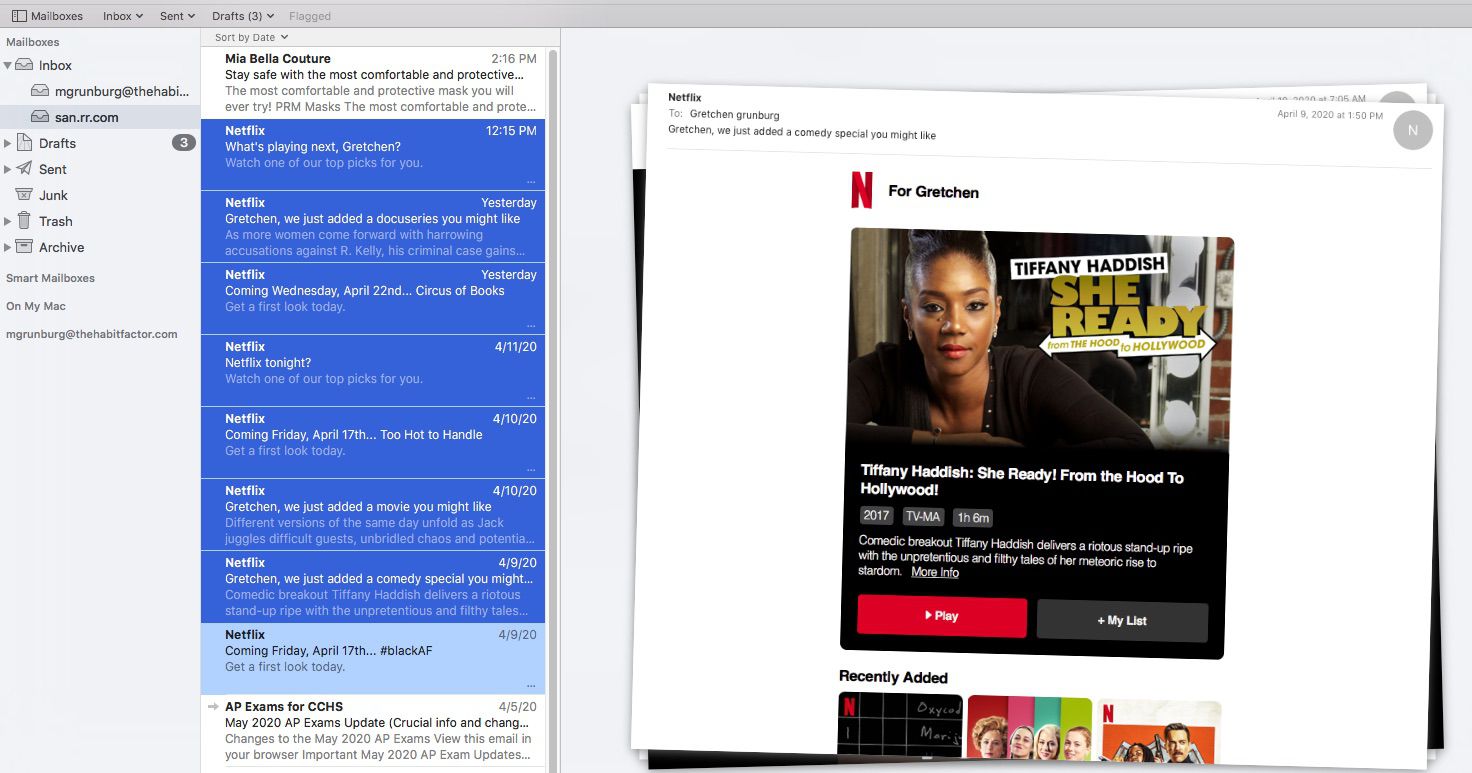Click the title Tiffany Haddish: She Ready!
Image resolution: width=1472 pixels, height=773 pixels.
click(1021, 482)
